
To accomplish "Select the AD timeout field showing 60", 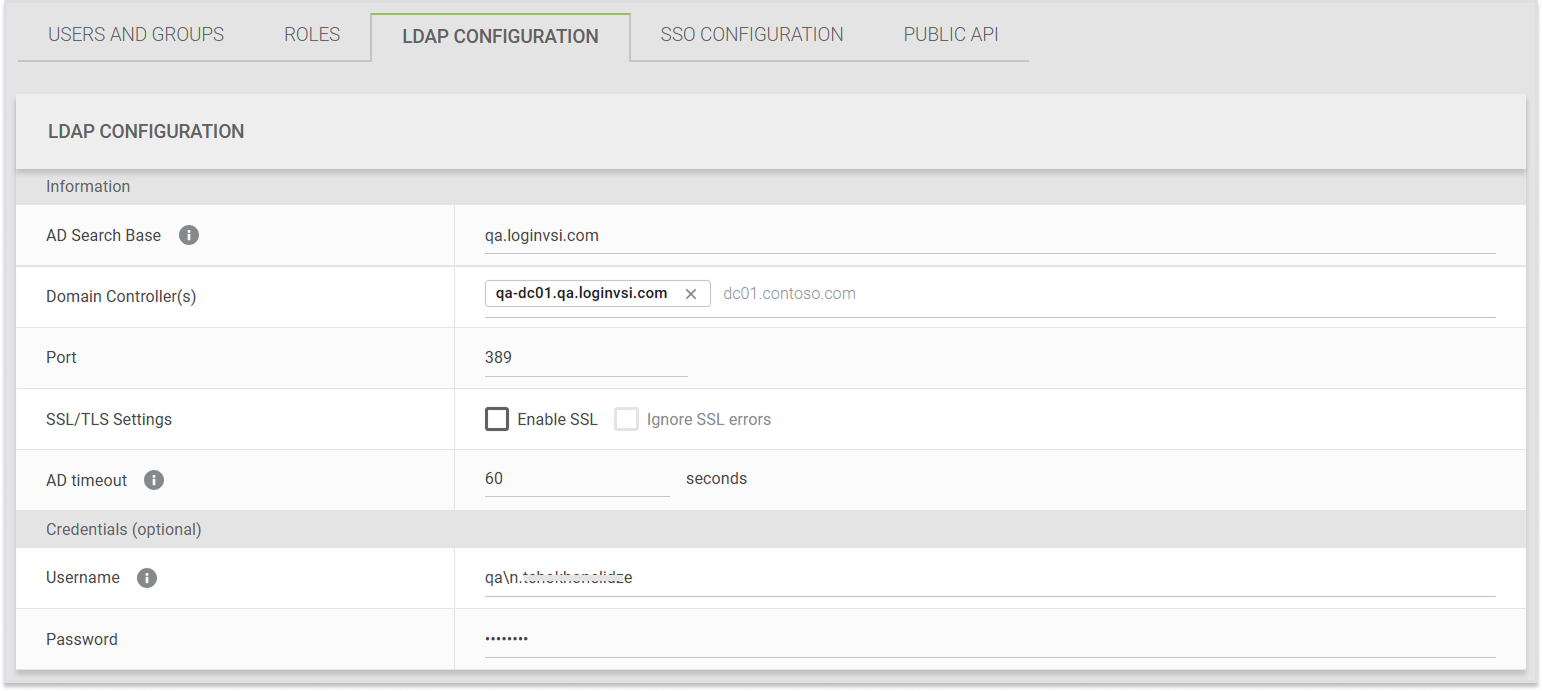I will 576,479.
